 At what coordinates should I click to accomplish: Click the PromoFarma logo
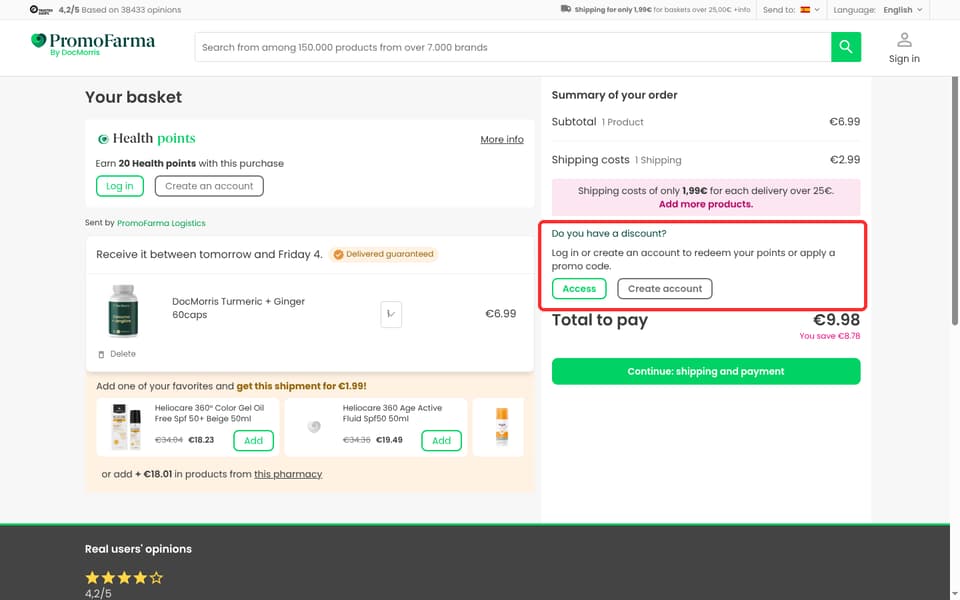point(92,44)
